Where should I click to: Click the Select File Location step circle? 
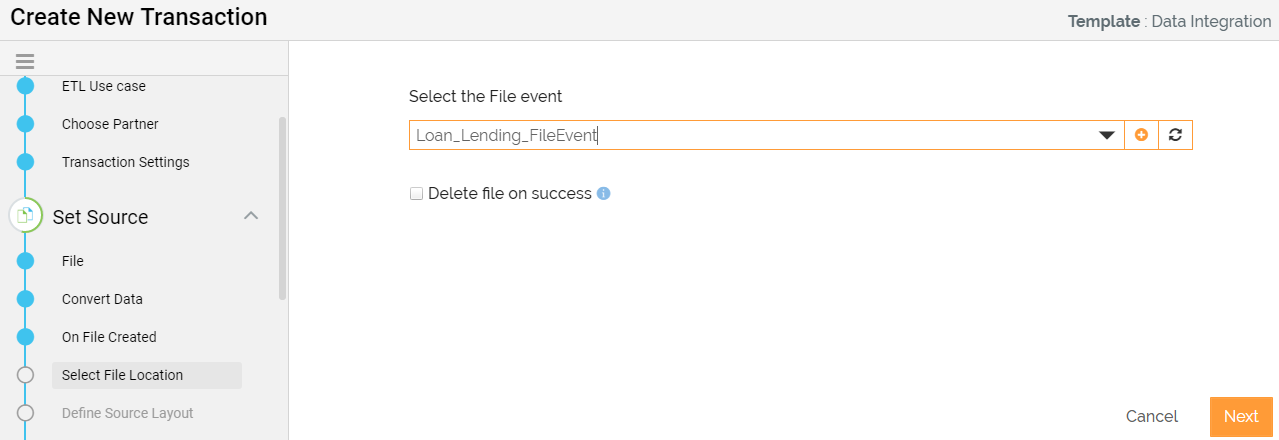coord(26,375)
